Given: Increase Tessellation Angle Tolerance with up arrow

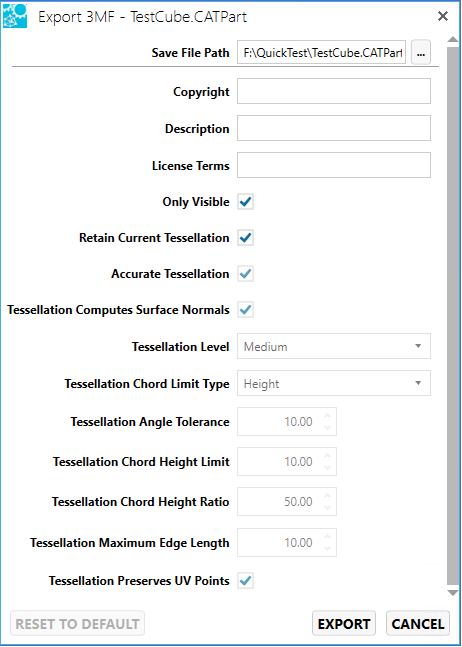Looking at the screenshot, I should click(328, 416).
